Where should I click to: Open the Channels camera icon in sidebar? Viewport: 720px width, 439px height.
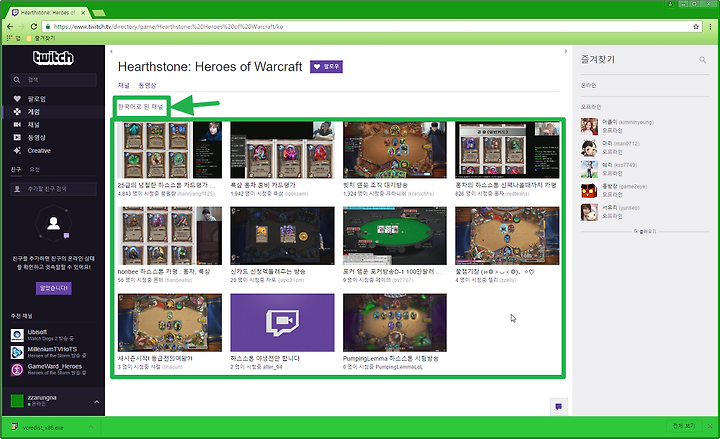(17, 124)
